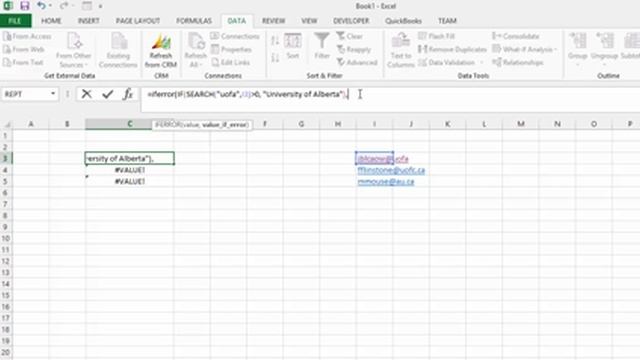This screenshot has height=360, width=640.
Task: Open data range Properties
Action: pos(231,49)
